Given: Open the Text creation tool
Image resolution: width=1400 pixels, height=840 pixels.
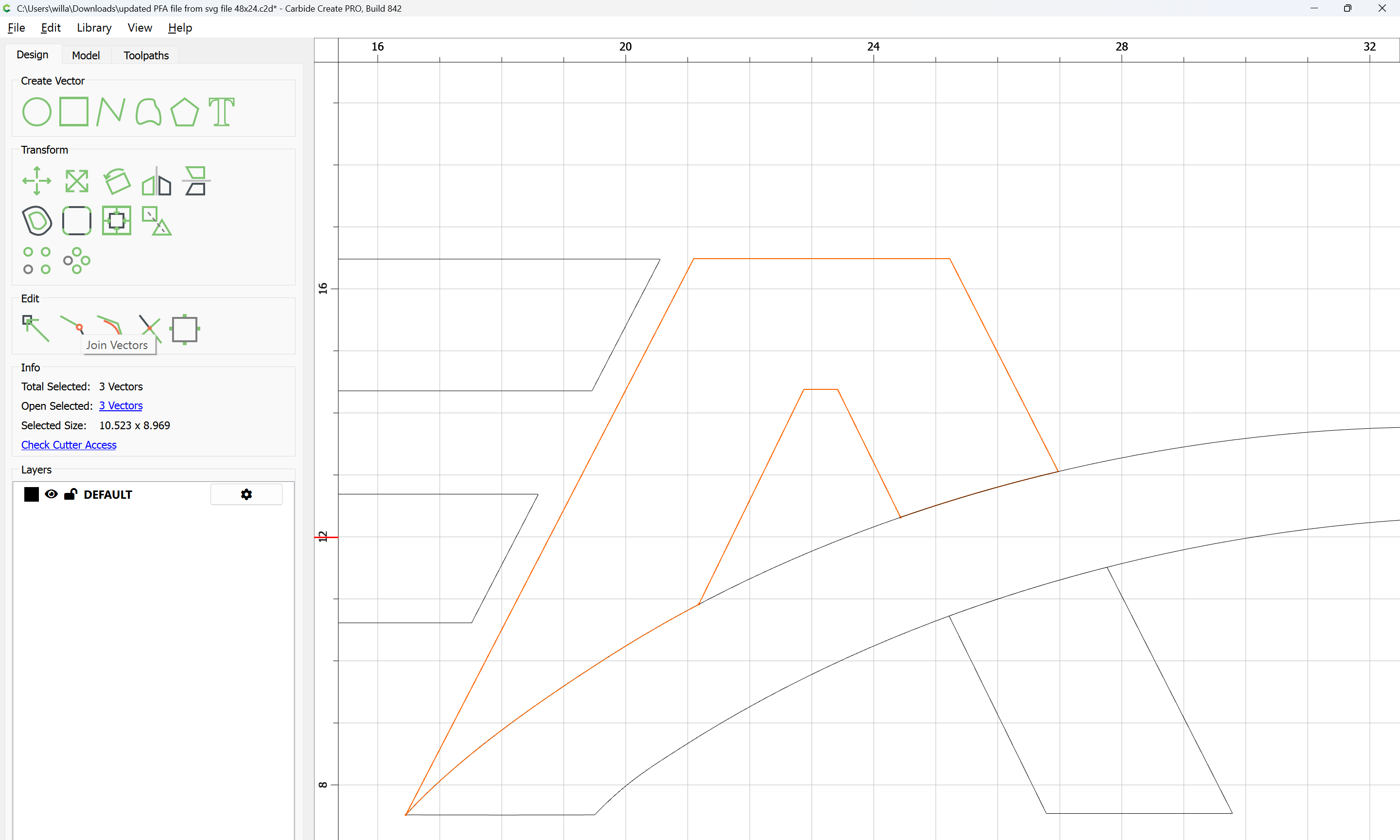Looking at the screenshot, I should click(221, 111).
